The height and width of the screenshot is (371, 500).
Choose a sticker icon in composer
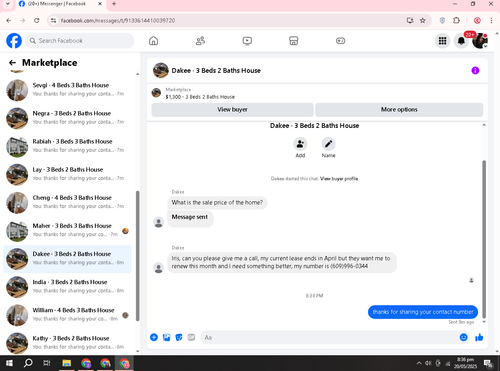(179, 337)
